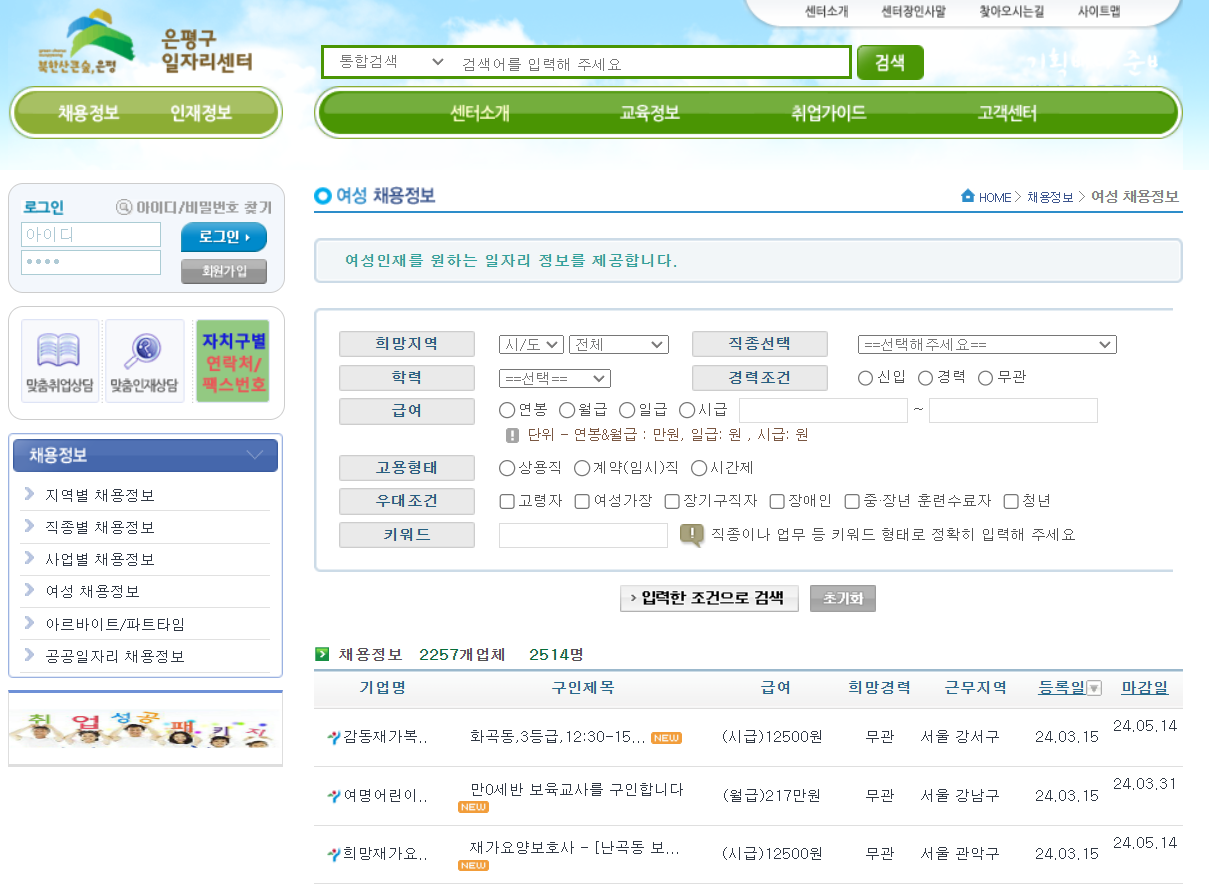This screenshot has height=888, width=1209.
Task: Open the 맞춤인재상담 magnifier icon
Action: (x=145, y=361)
